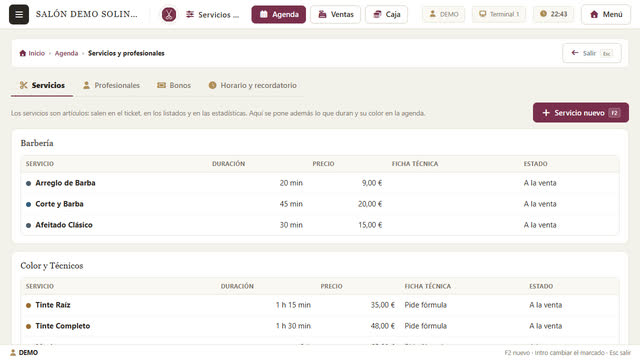Viewport: 640px width, 360px height.
Task: Click Pide fórmula for Tinte Raíz
Action: 425,305
